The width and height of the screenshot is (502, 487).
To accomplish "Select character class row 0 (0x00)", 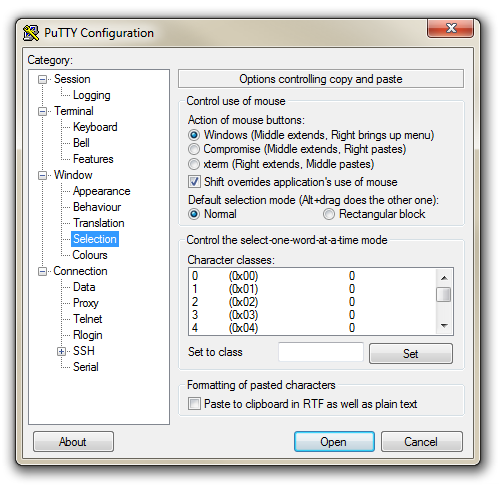I will [312, 276].
